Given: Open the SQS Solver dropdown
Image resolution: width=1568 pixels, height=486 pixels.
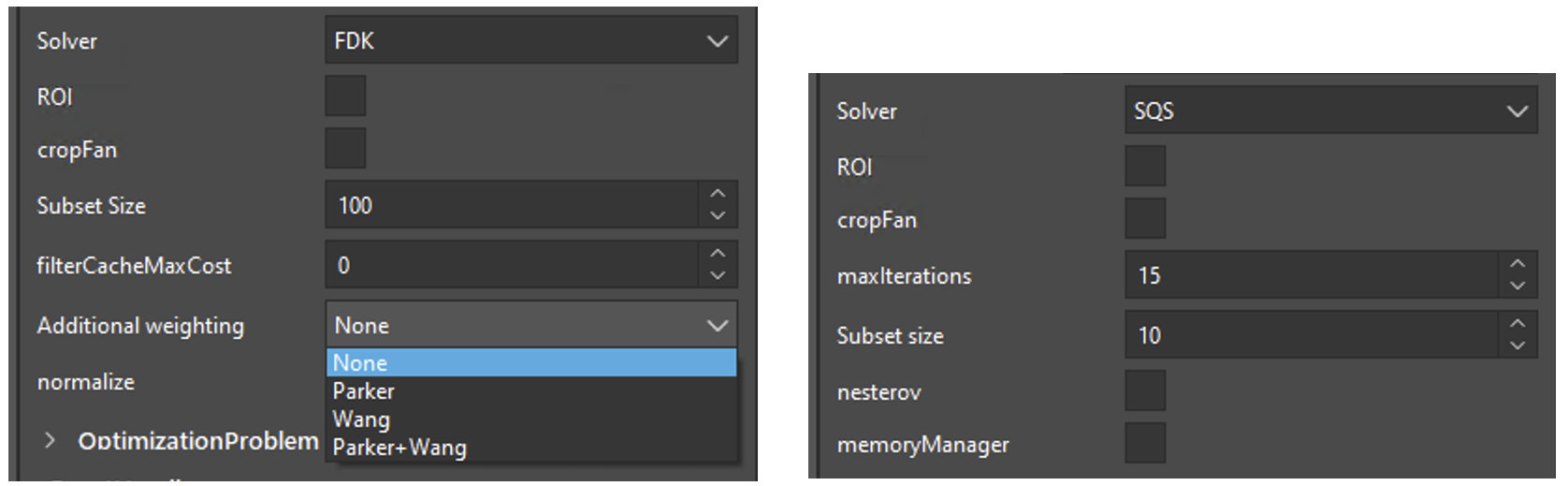Looking at the screenshot, I should pos(1331,110).
